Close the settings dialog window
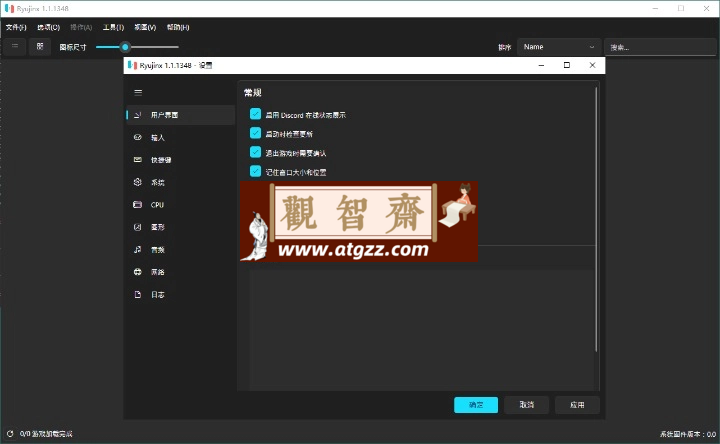Viewport: 720px width, 444px height. [592, 65]
